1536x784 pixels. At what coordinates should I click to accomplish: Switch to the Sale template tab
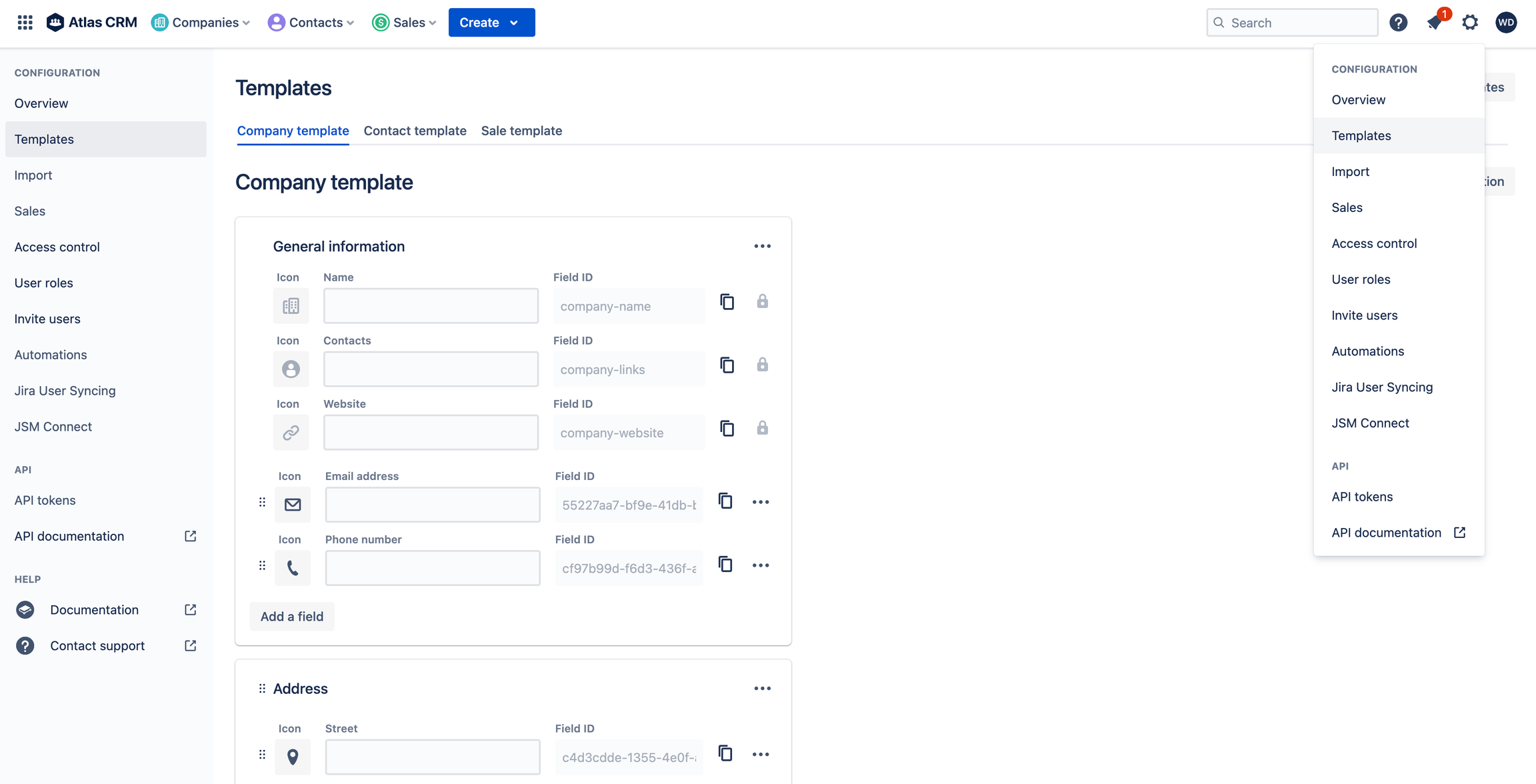(521, 131)
